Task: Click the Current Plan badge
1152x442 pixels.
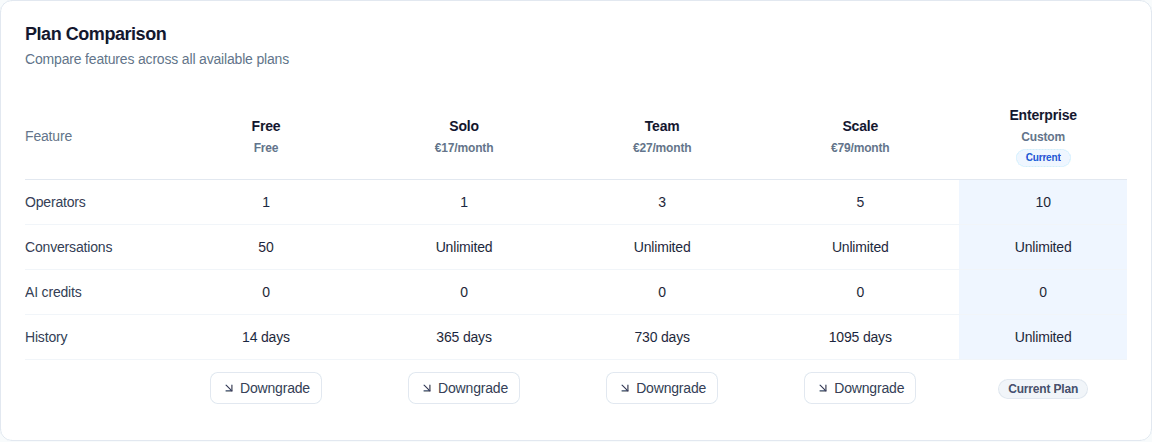Action: tap(1043, 389)
